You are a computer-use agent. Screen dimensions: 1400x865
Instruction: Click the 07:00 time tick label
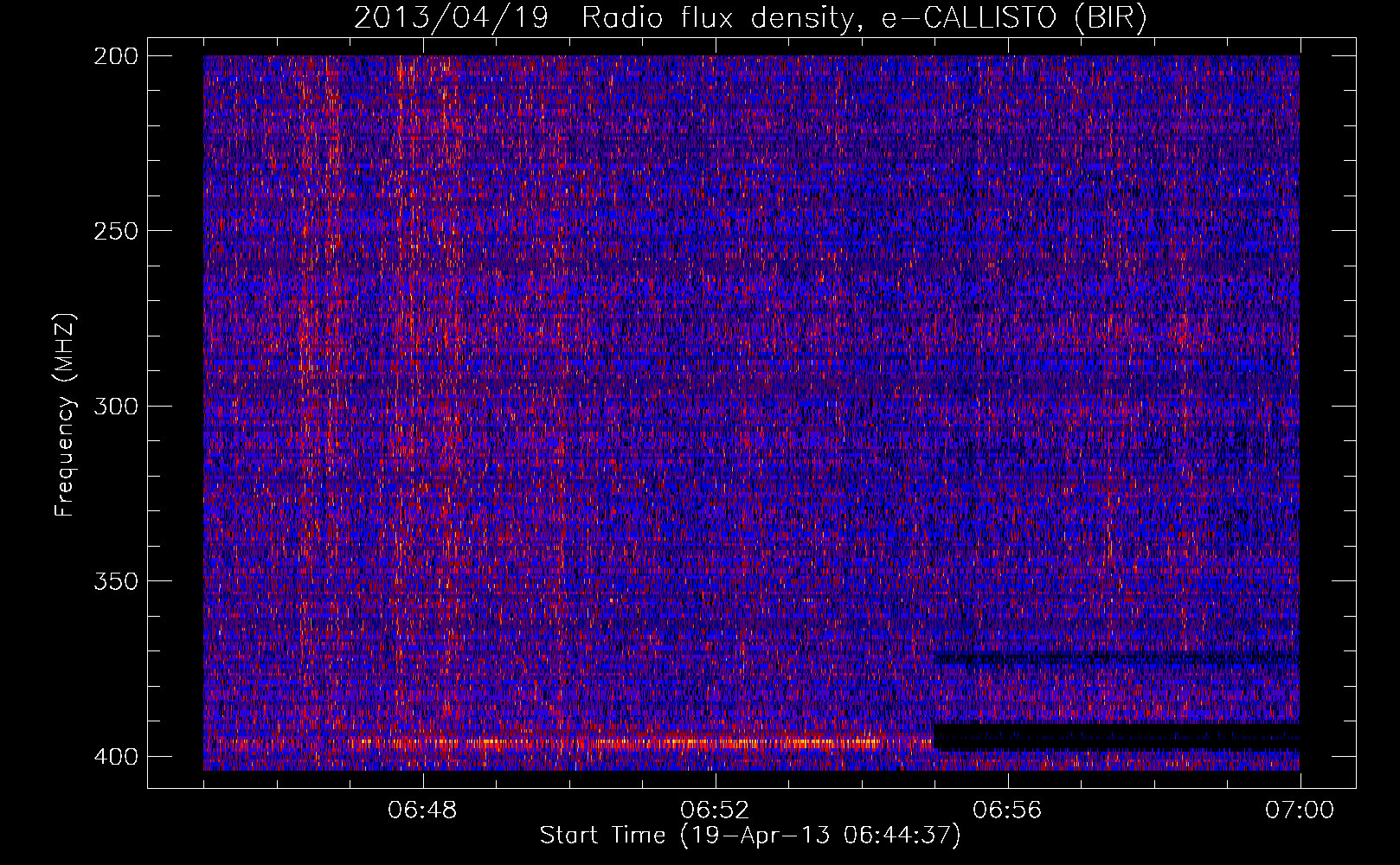point(1300,811)
